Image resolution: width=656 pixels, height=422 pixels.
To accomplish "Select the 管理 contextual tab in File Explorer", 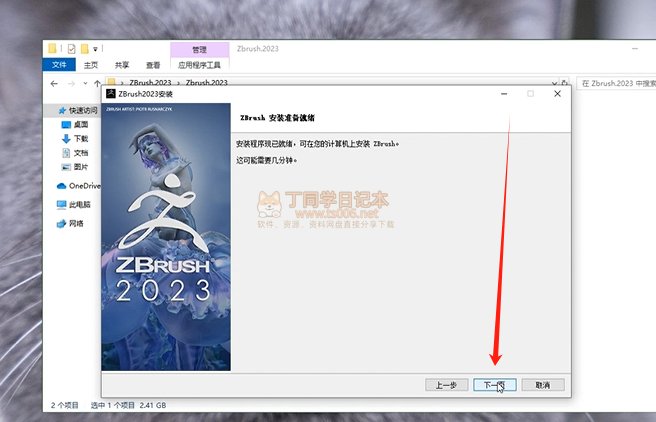I will pyautogui.click(x=200, y=49).
